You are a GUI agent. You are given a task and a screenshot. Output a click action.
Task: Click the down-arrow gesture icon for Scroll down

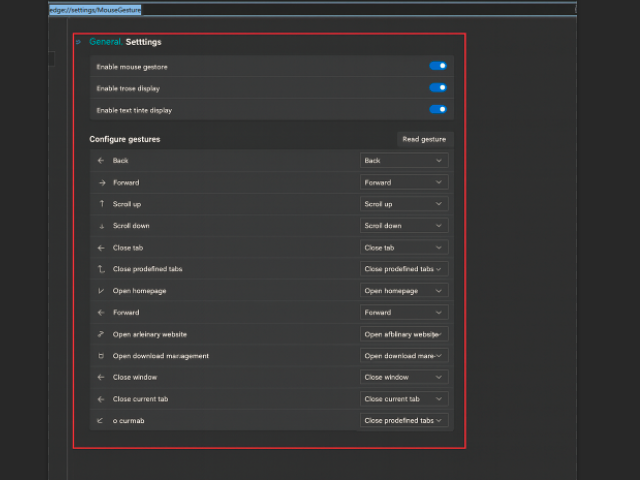coord(101,226)
